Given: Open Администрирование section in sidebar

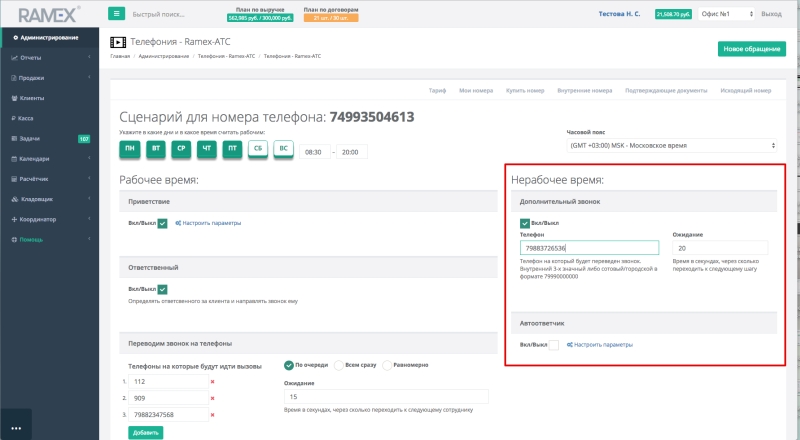Looking at the screenshot, I should click(49, 37).
